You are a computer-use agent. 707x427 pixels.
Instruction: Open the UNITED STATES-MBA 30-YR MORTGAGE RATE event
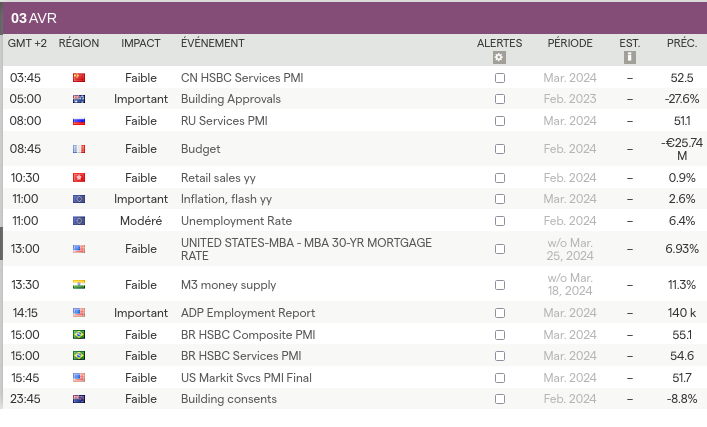306,249
